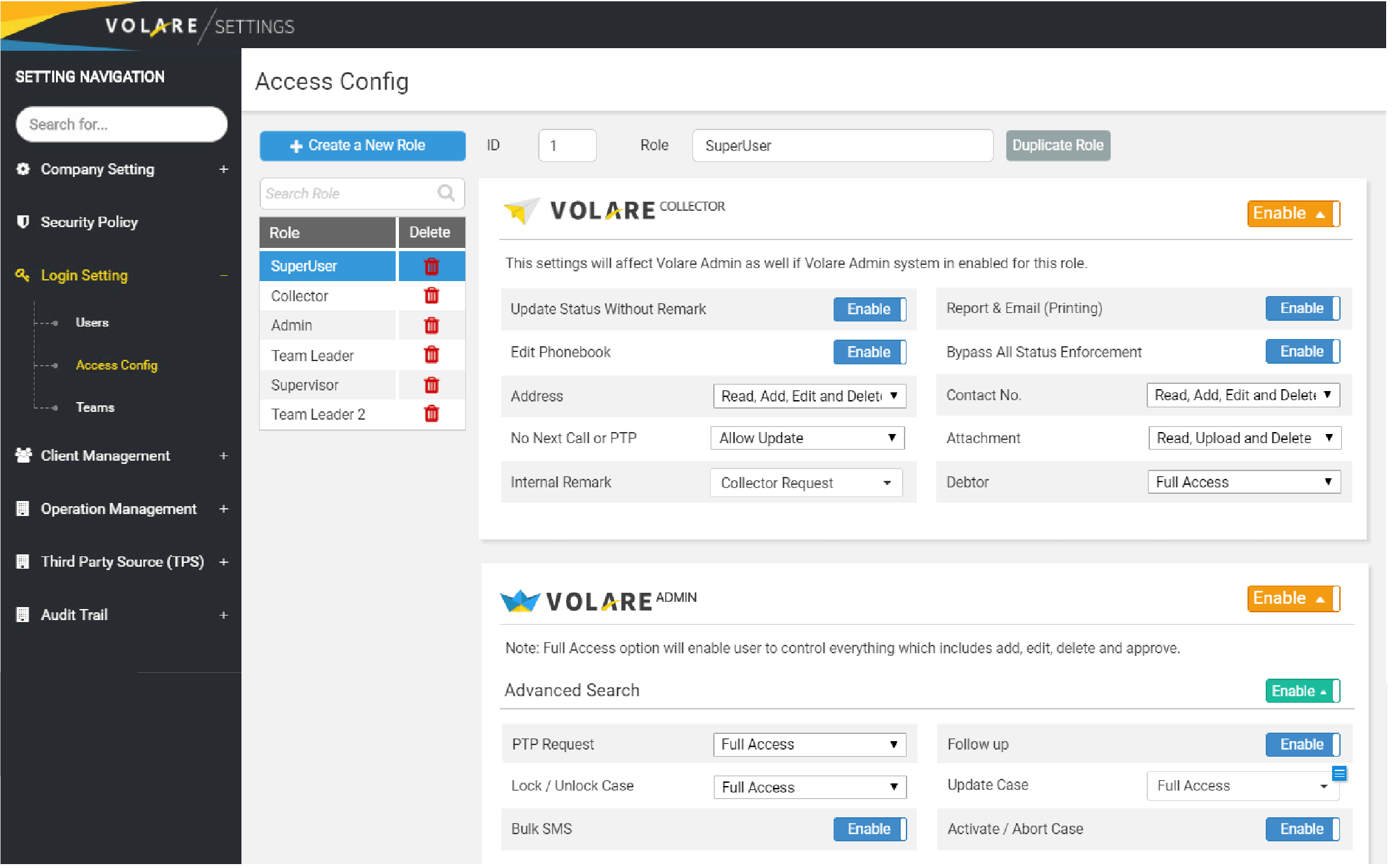
Task: Expand Client Management with plus sign
Action: point(224,457)
